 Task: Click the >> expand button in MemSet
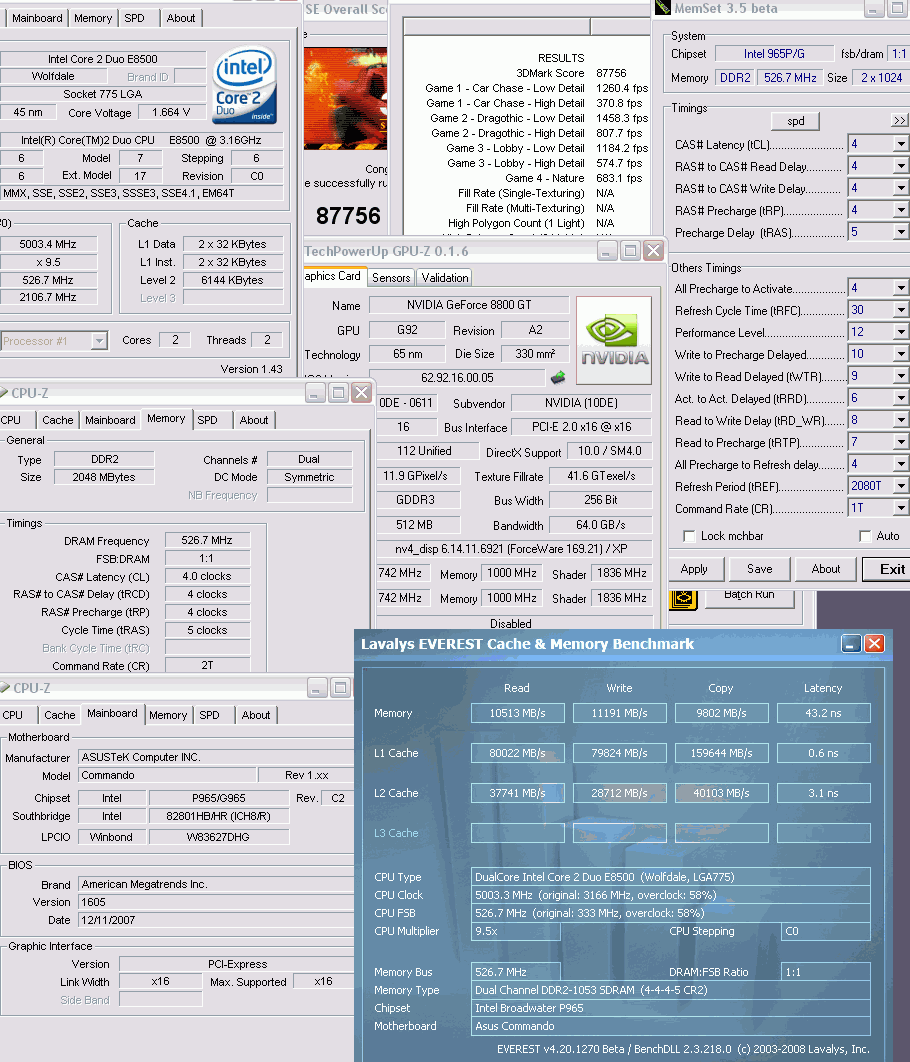(900, 121)
